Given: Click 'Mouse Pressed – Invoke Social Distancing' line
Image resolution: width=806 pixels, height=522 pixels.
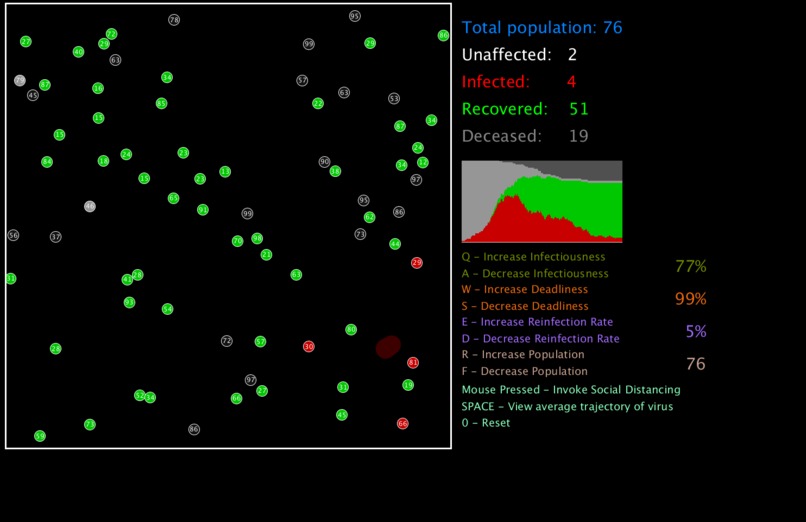Looking at the screenshot, I should pyautogui.click(x=571, y=390).
